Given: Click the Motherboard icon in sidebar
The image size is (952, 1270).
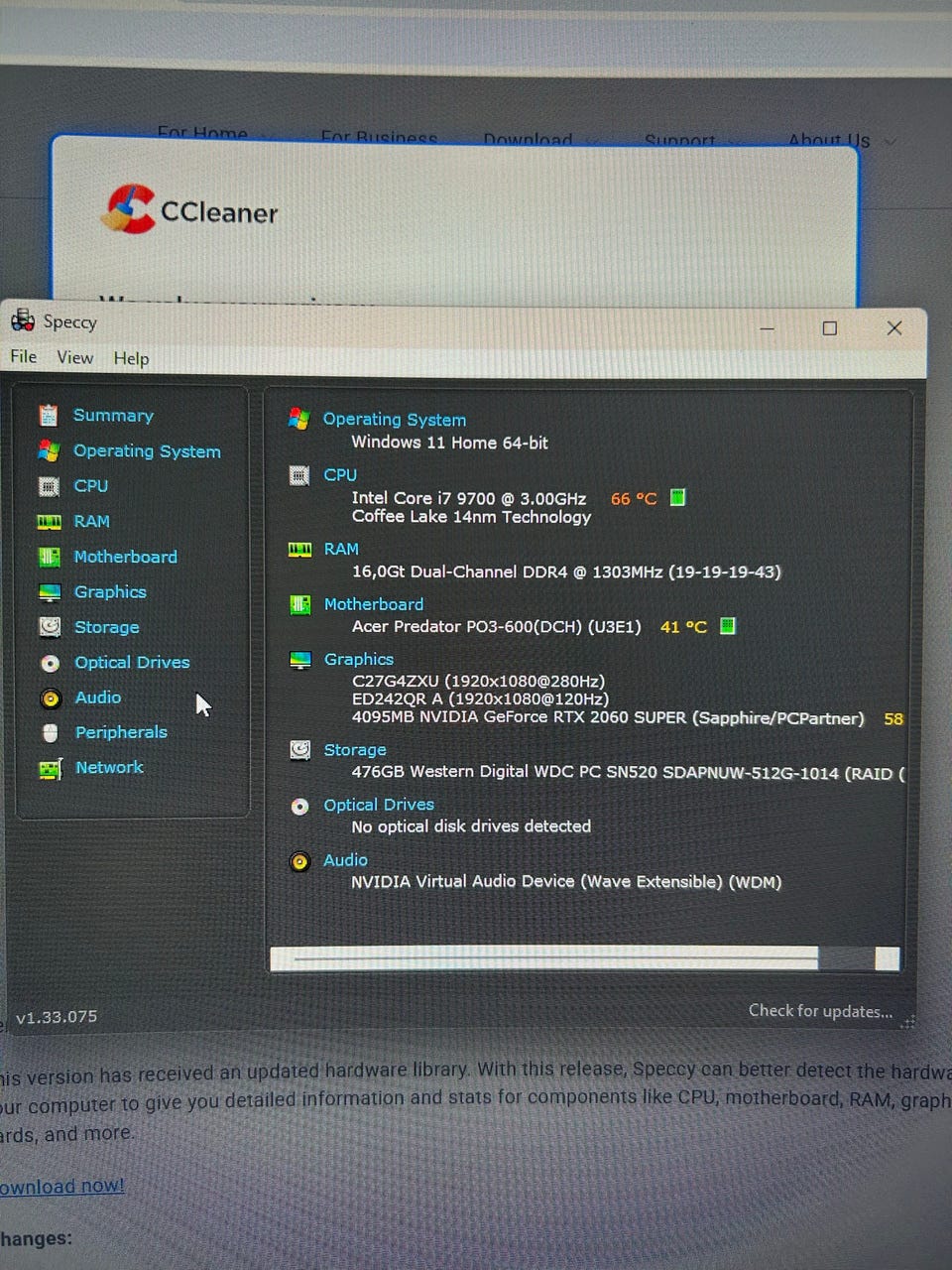Looking at the screenshot, I should 49,557.
